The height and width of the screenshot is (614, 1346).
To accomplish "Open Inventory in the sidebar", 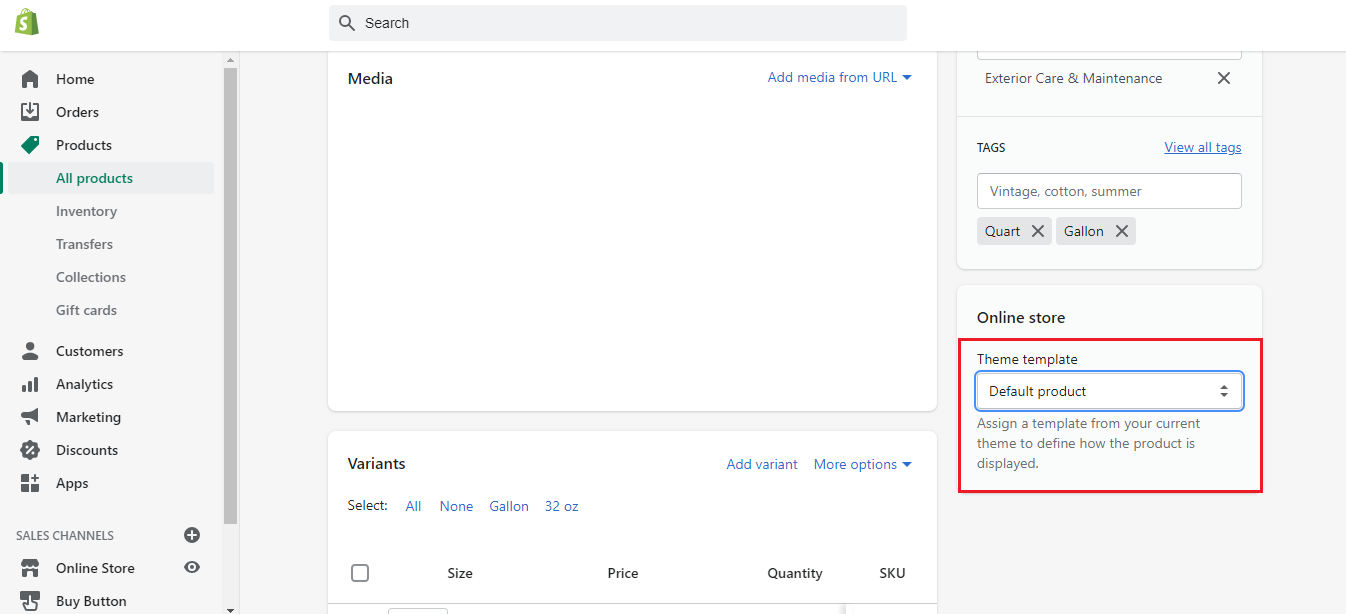I will [x=86, y=211].
